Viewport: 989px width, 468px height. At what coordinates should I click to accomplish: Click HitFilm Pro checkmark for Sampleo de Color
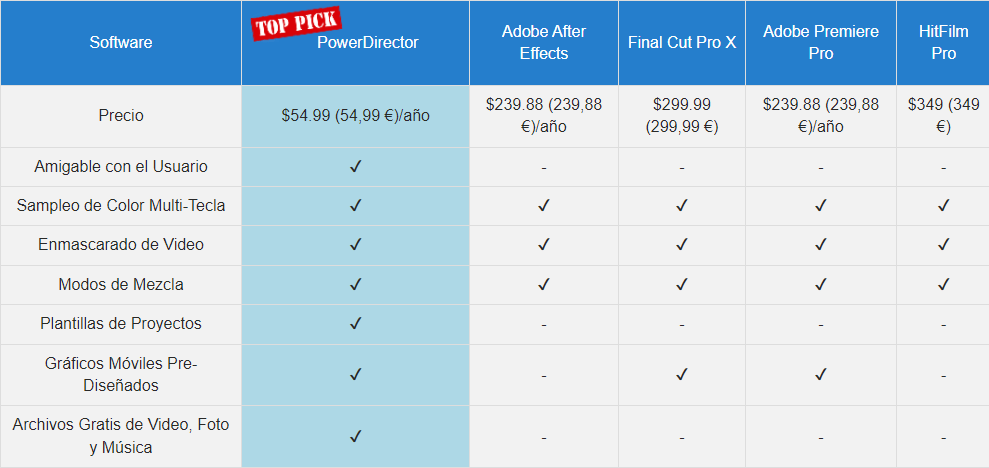point(944,206)
